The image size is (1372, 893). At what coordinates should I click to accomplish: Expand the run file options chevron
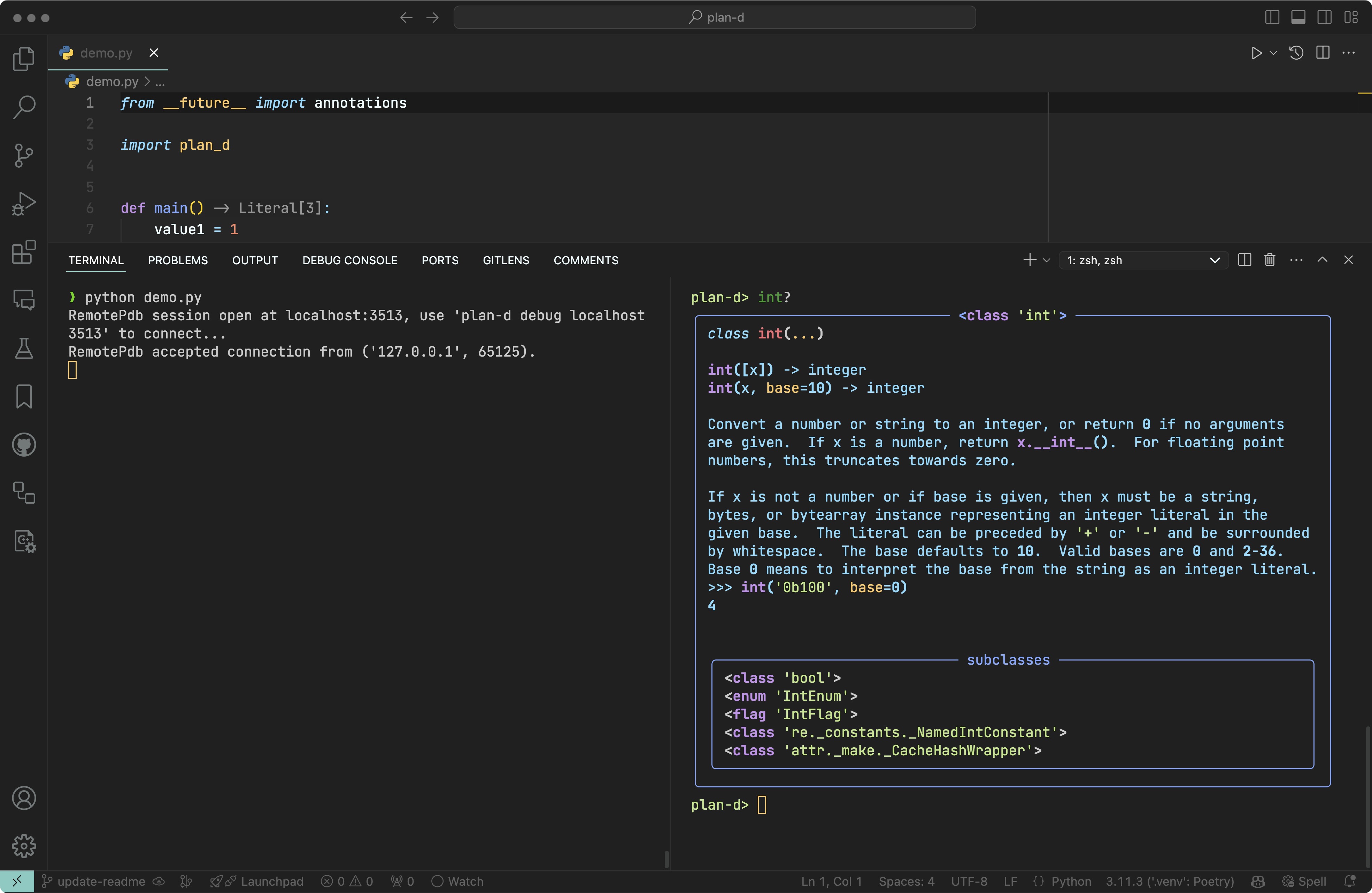[1273, 53]
